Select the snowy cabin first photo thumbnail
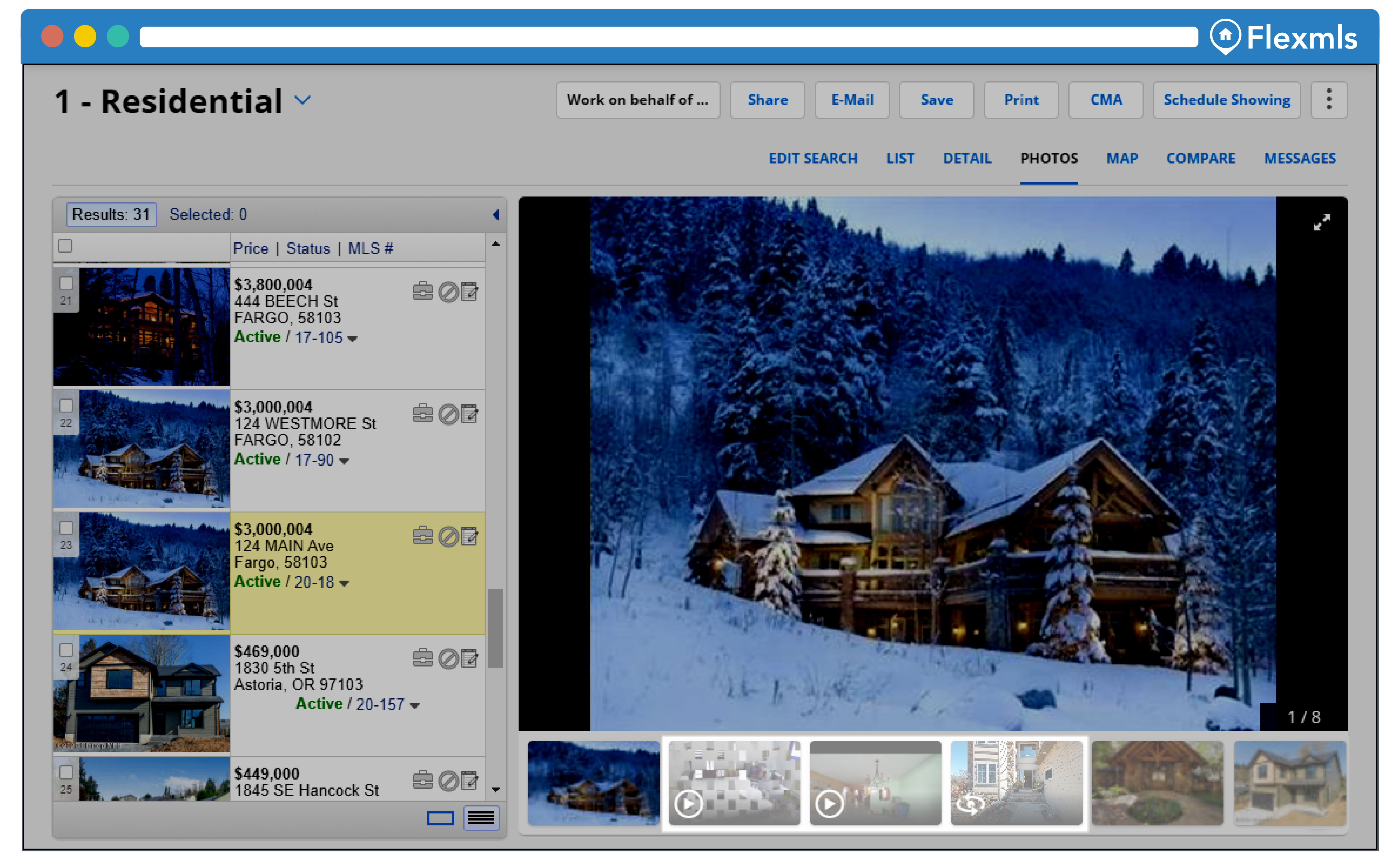The width and height of the screenshot is (1400, 859). tap(594, 782)
